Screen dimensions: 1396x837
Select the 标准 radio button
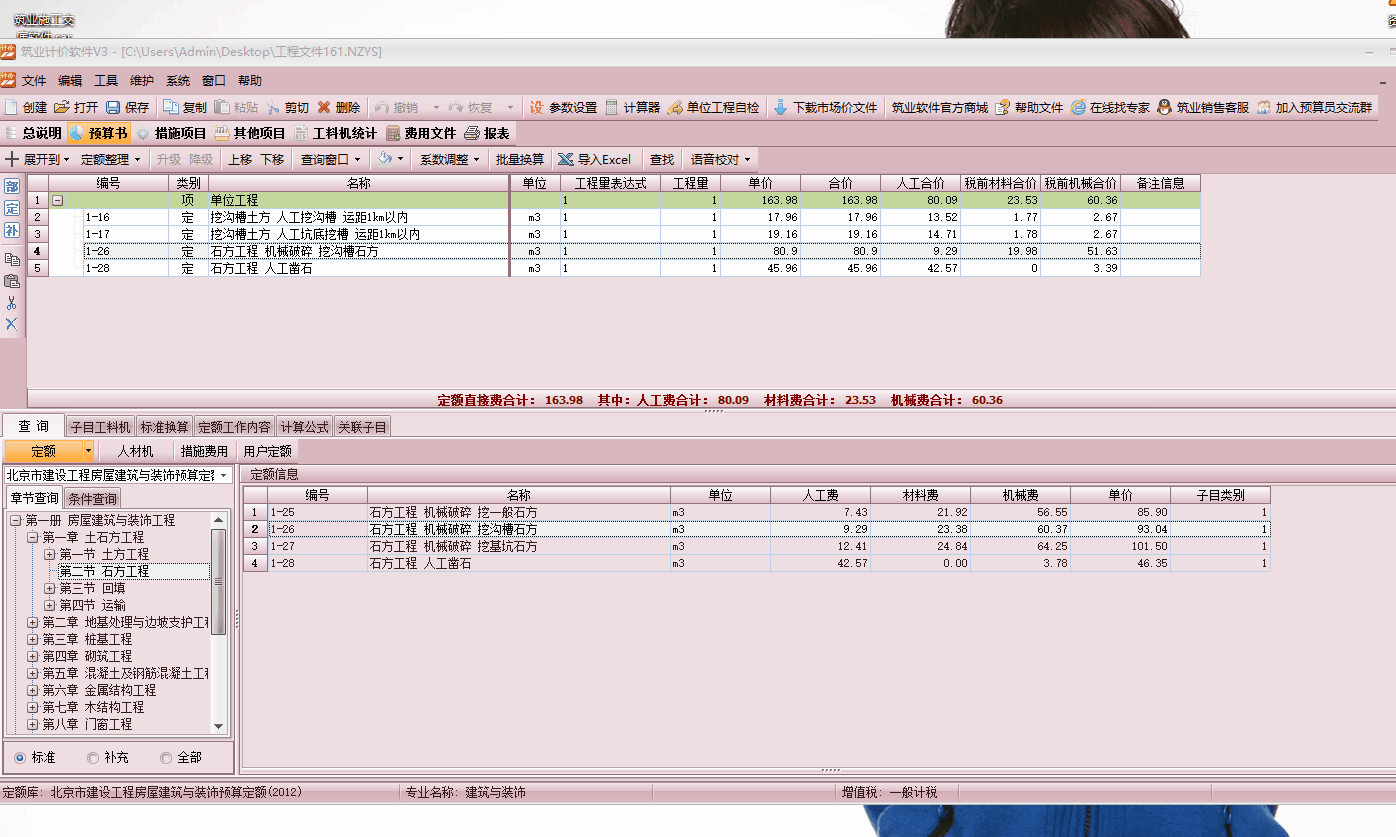coord(20,758)
